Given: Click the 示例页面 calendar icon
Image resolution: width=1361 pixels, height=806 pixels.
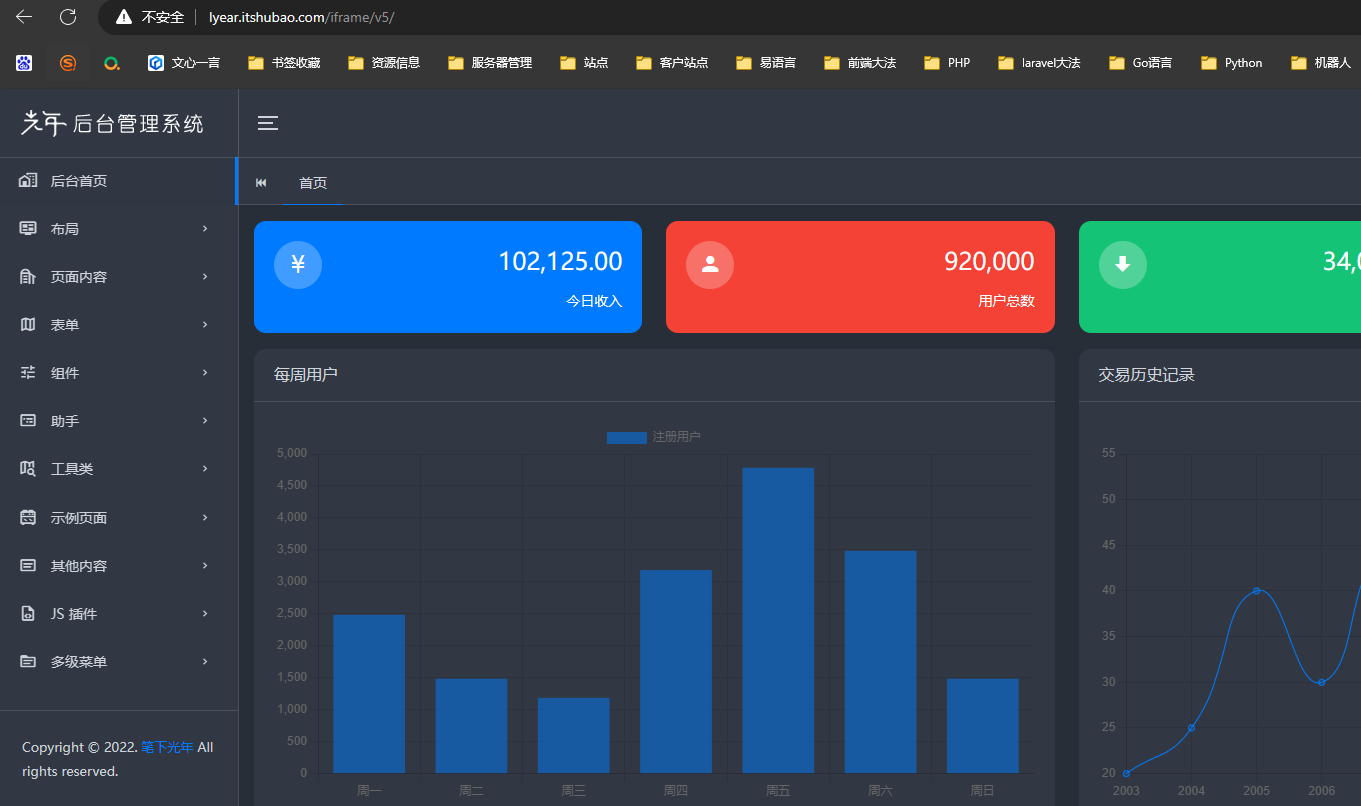Looking at the screenshot, I should click(28, 517).
